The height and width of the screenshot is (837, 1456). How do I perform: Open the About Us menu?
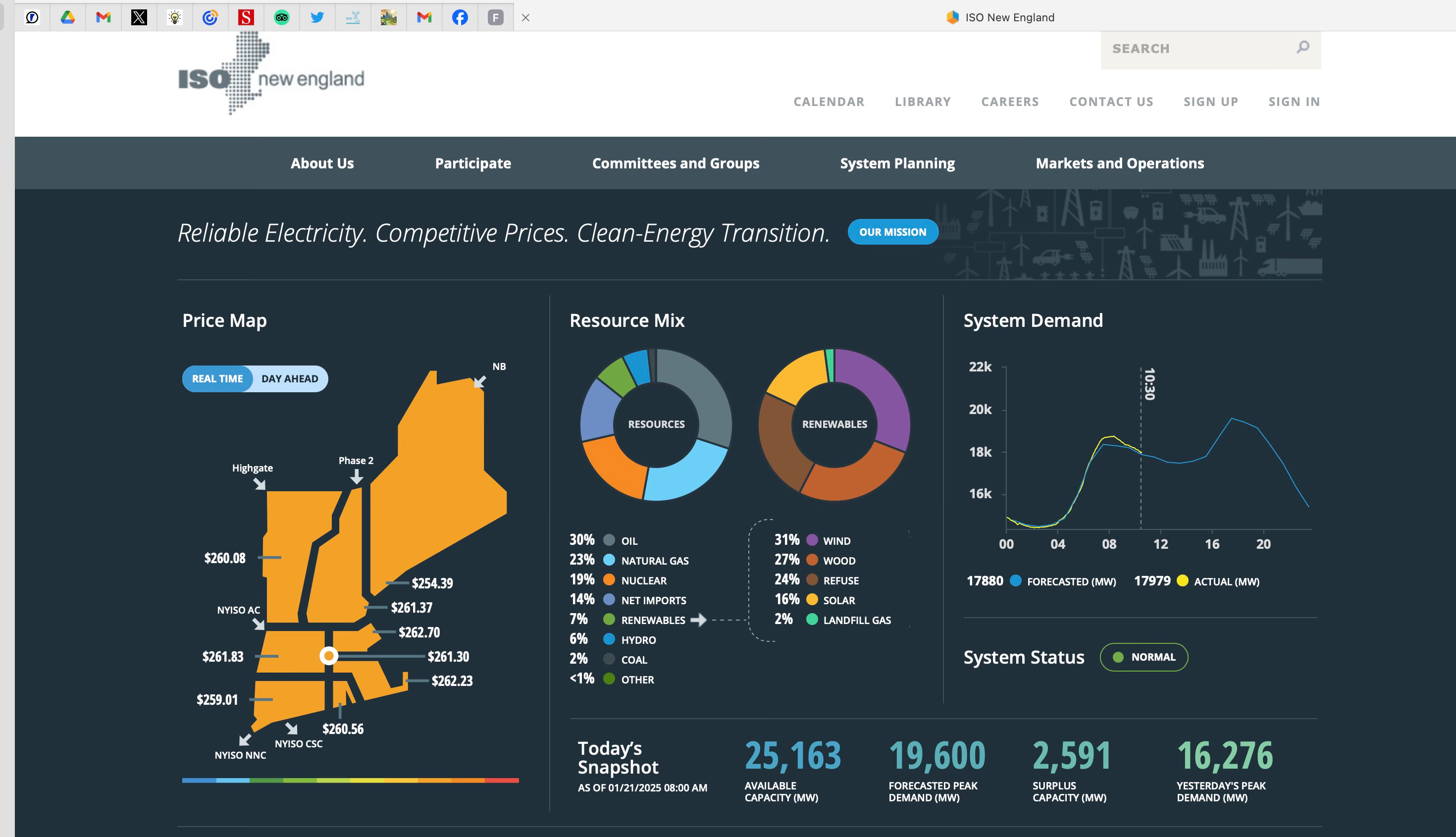click(322, 163)
